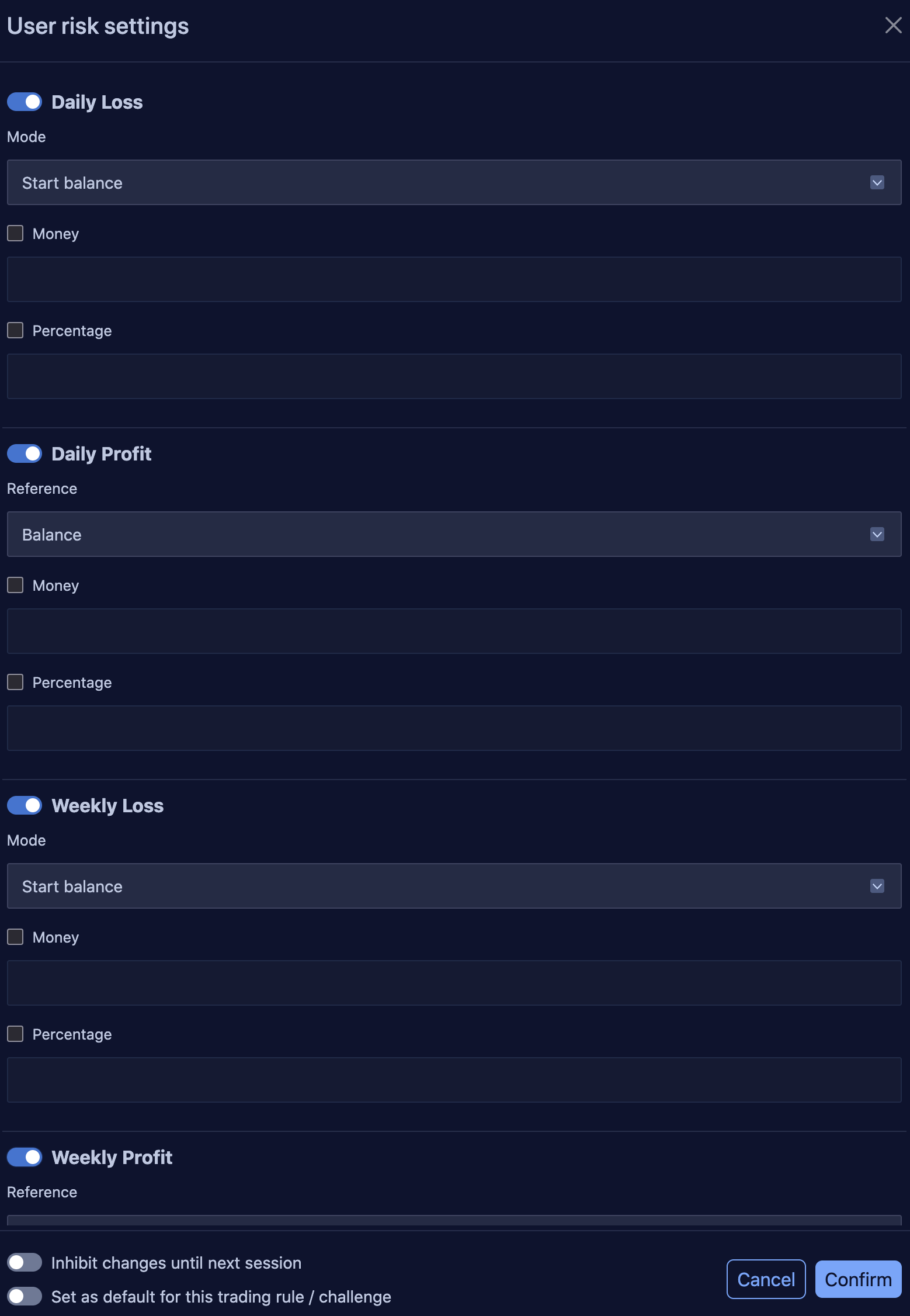Check the Percentage checkbox under Weekly Loss

(15, 1034)
